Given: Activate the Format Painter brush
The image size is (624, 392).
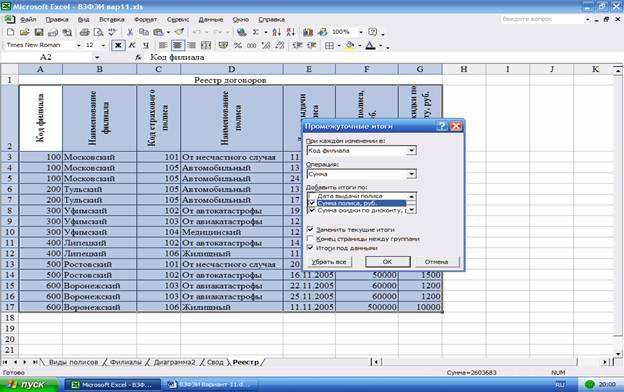Looking at the screenshot, I should click(179, 32).
